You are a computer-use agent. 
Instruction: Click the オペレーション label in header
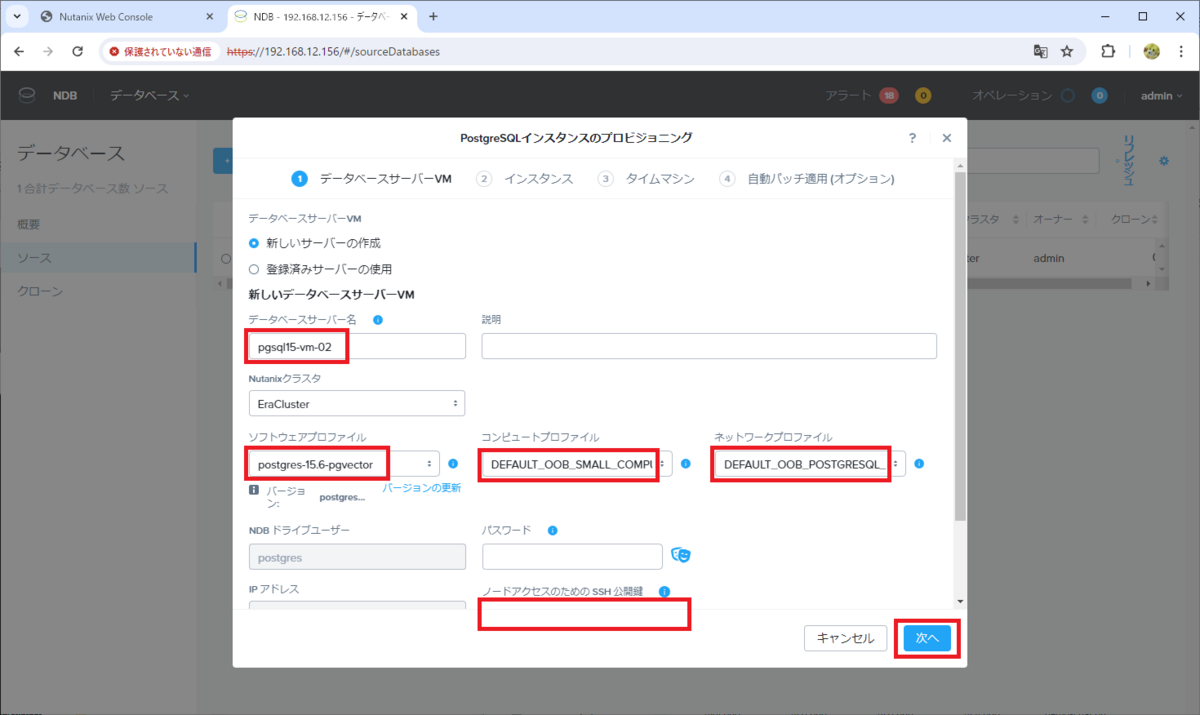click(x=1012, y=95)
